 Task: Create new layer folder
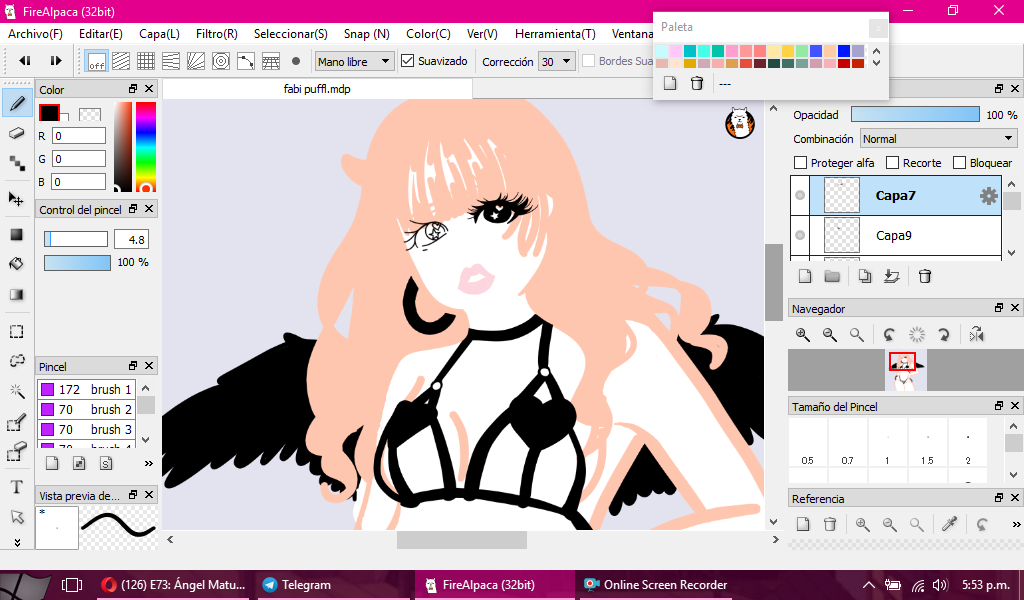pos(832,276)
